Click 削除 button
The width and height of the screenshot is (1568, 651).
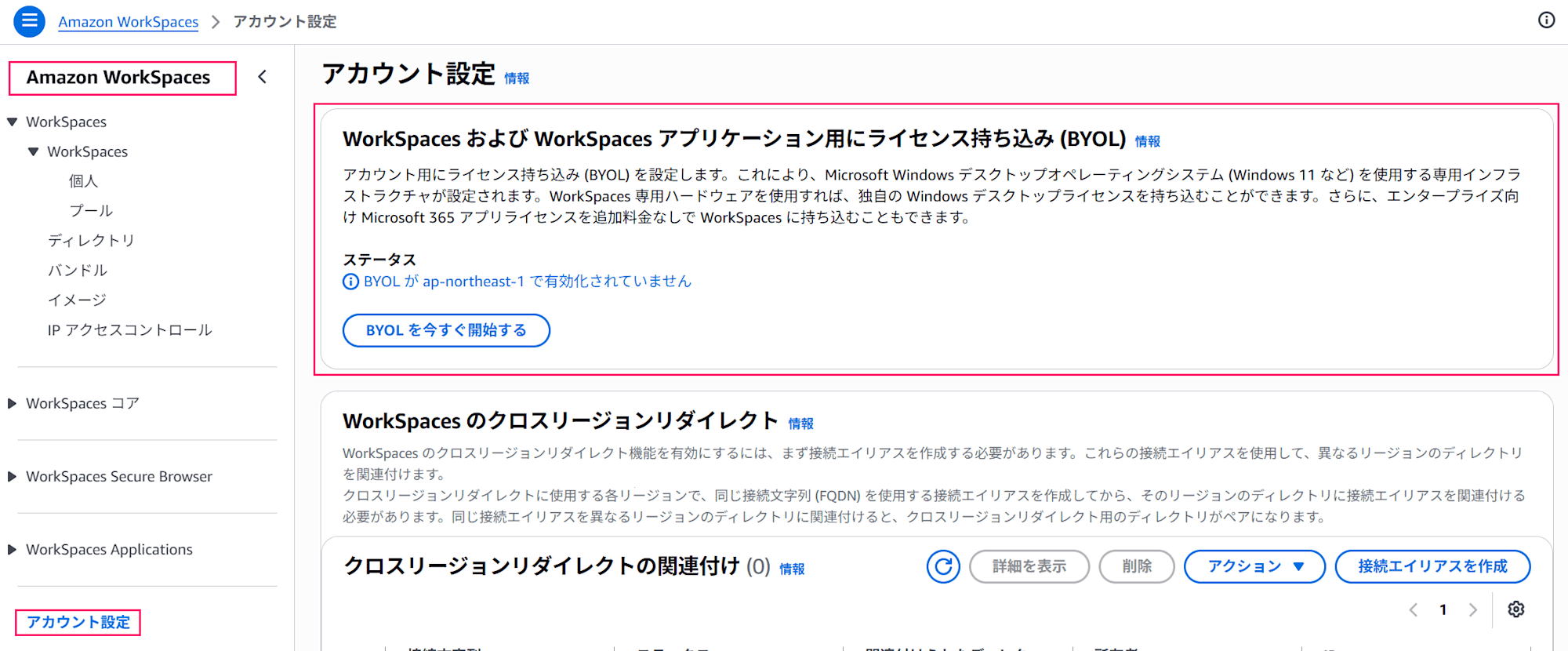tap(1137, 566)
